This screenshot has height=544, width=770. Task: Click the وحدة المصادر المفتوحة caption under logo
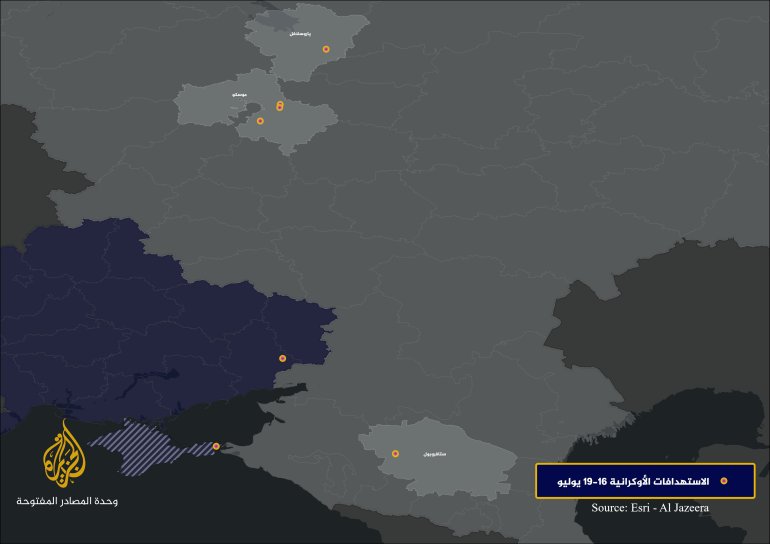pos(67,501)
